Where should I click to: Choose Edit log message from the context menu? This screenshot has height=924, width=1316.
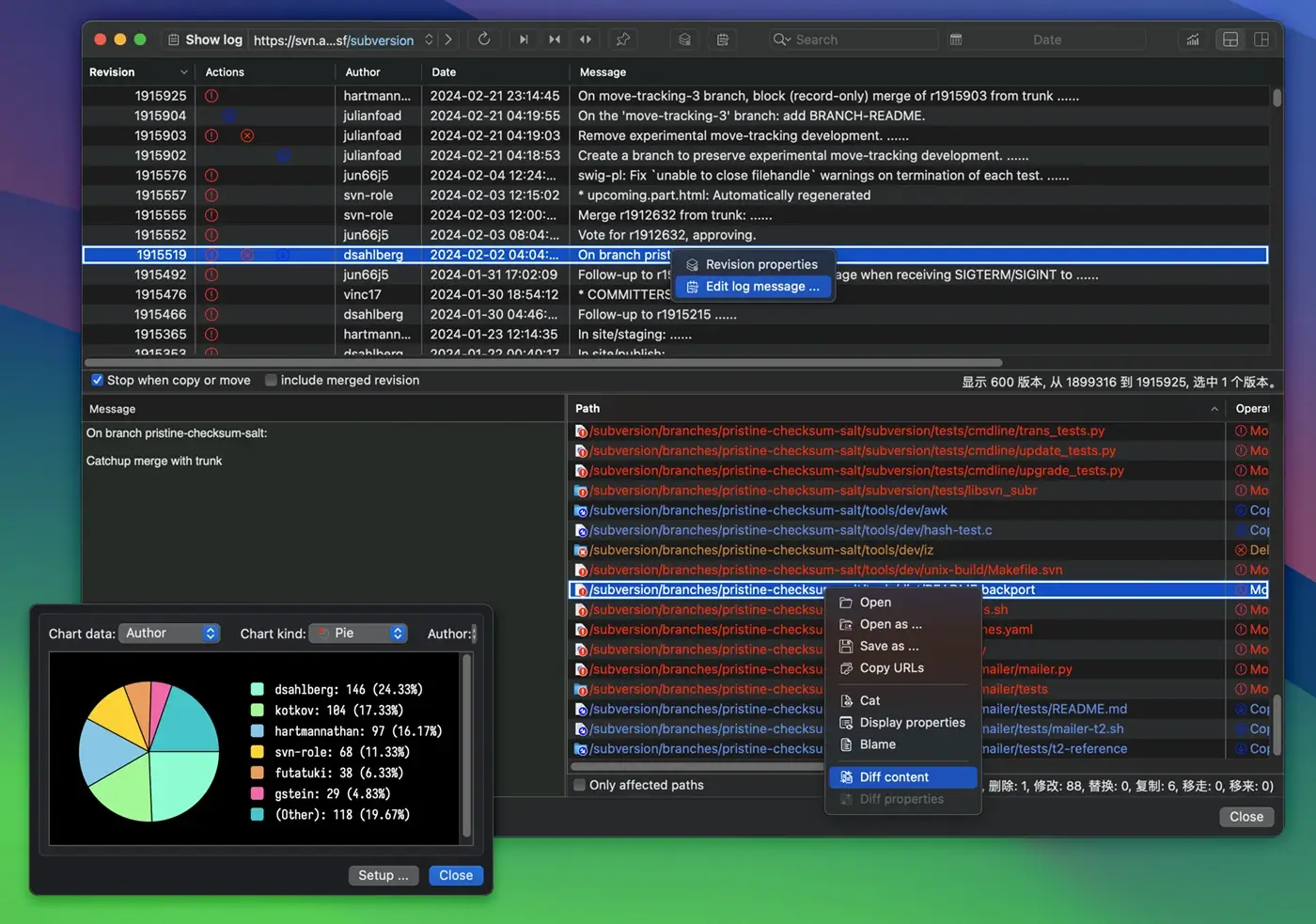pos(753,287)
